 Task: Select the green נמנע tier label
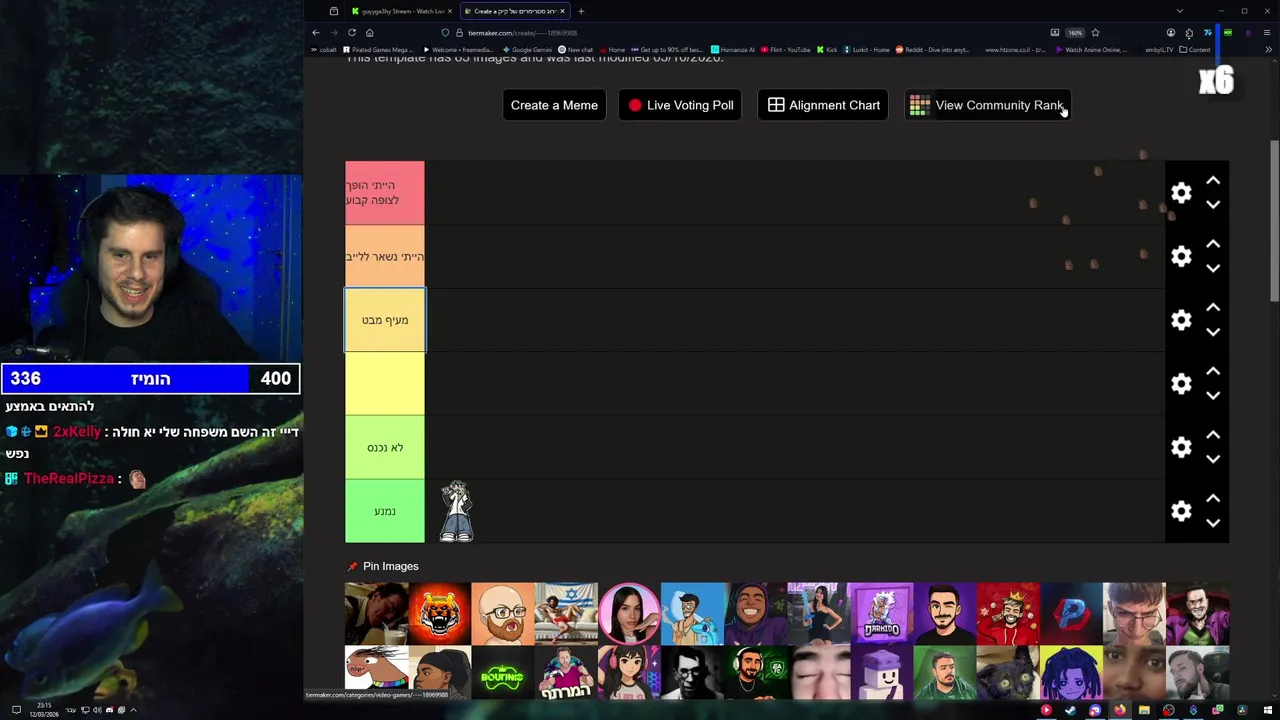[x=385, y=511]
